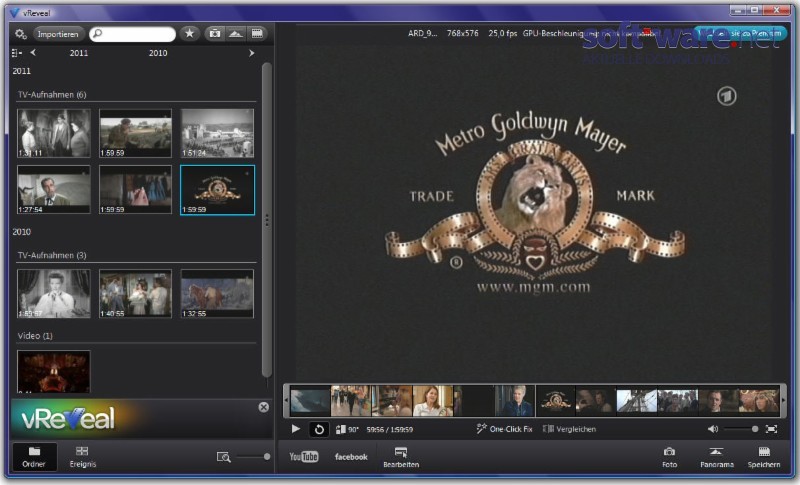800x485 pixels.
Task: Click Vergleichen to compare
Action: point(569,429)
